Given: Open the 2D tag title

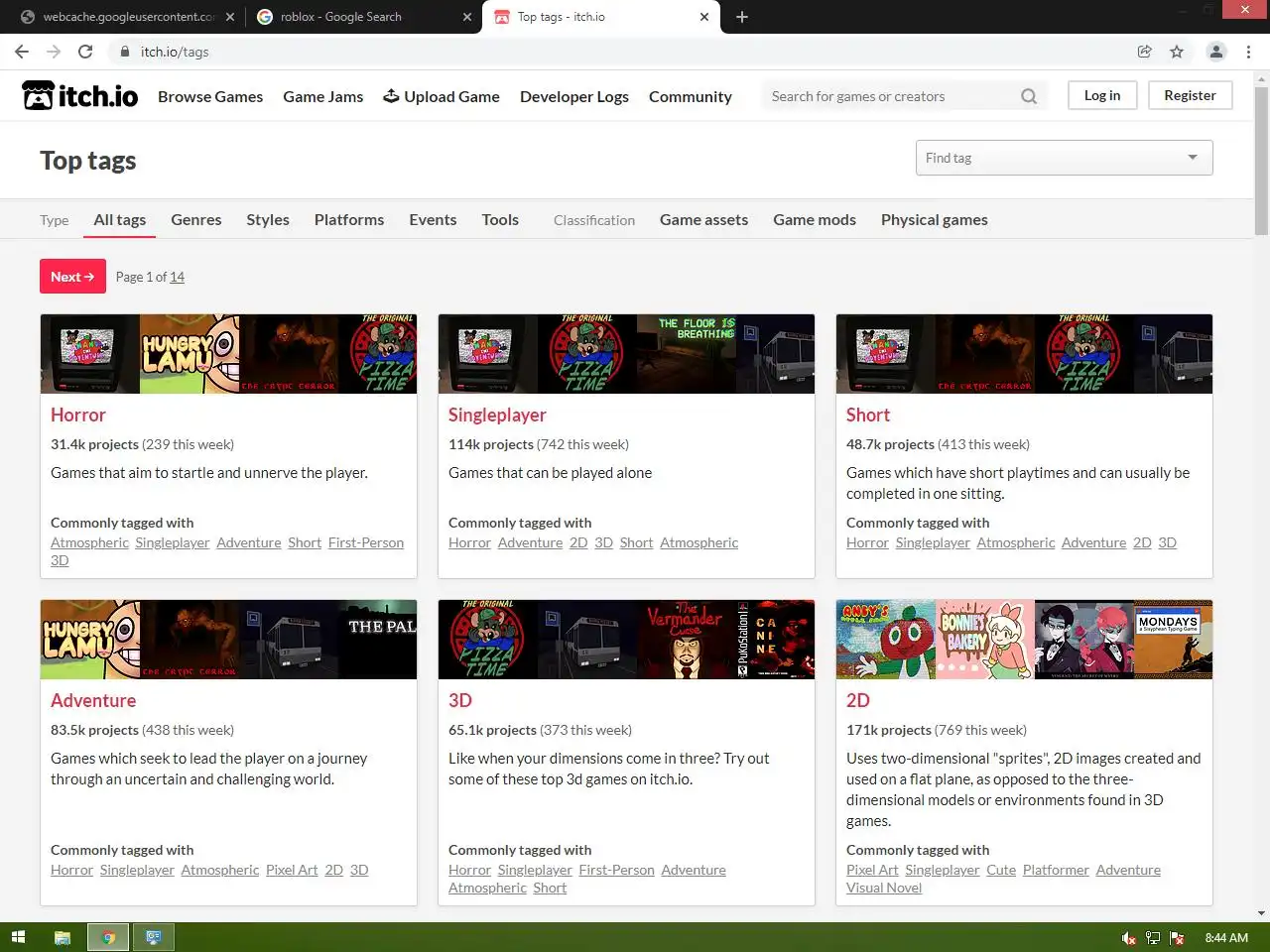Looking at the screenshot, I should coord(858,700).
